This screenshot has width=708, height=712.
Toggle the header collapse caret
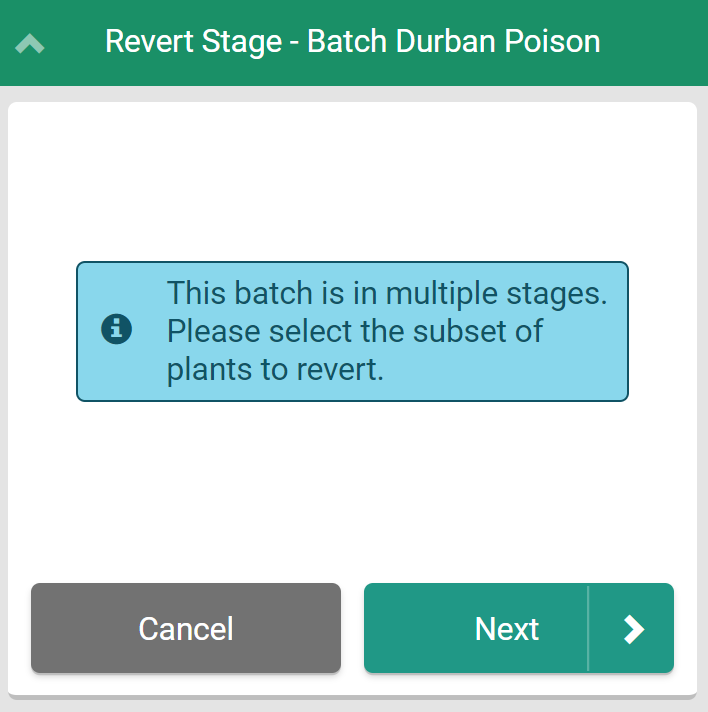30,44
